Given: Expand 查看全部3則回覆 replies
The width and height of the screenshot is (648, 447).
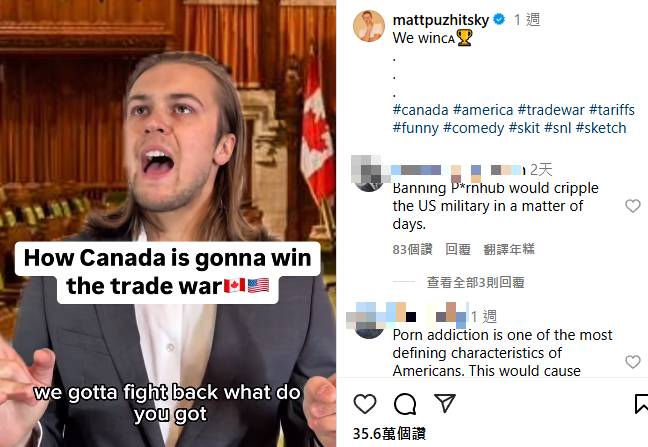Looking at the screenshot, I should 475,282.
